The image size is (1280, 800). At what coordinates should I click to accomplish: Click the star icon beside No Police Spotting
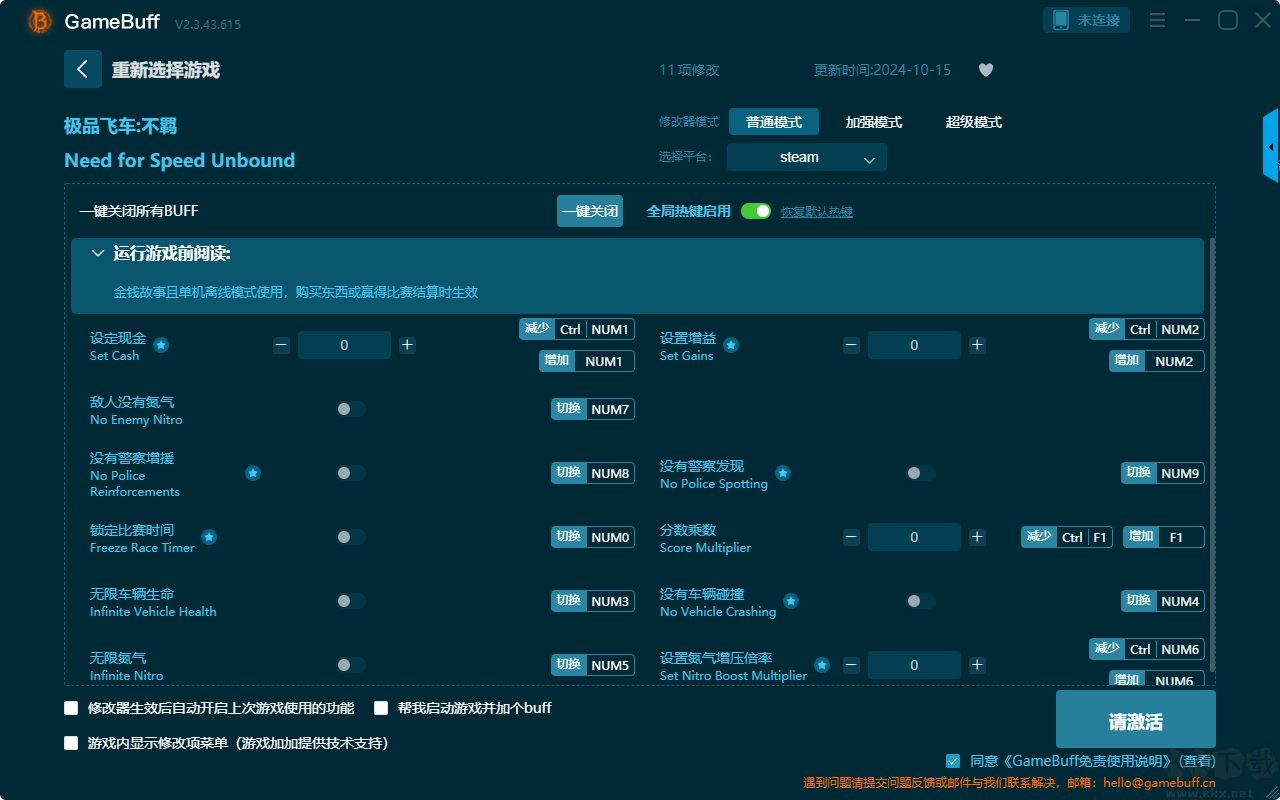pos(783,473)
